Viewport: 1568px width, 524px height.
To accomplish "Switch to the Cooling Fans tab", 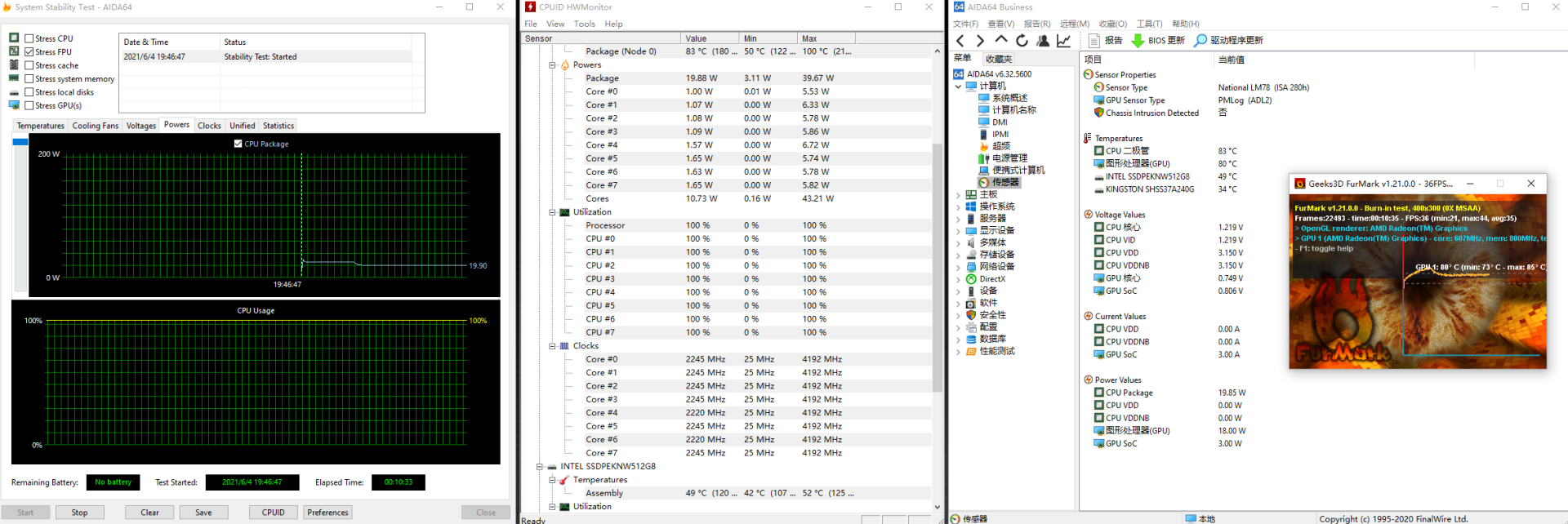I will point(96,126).
